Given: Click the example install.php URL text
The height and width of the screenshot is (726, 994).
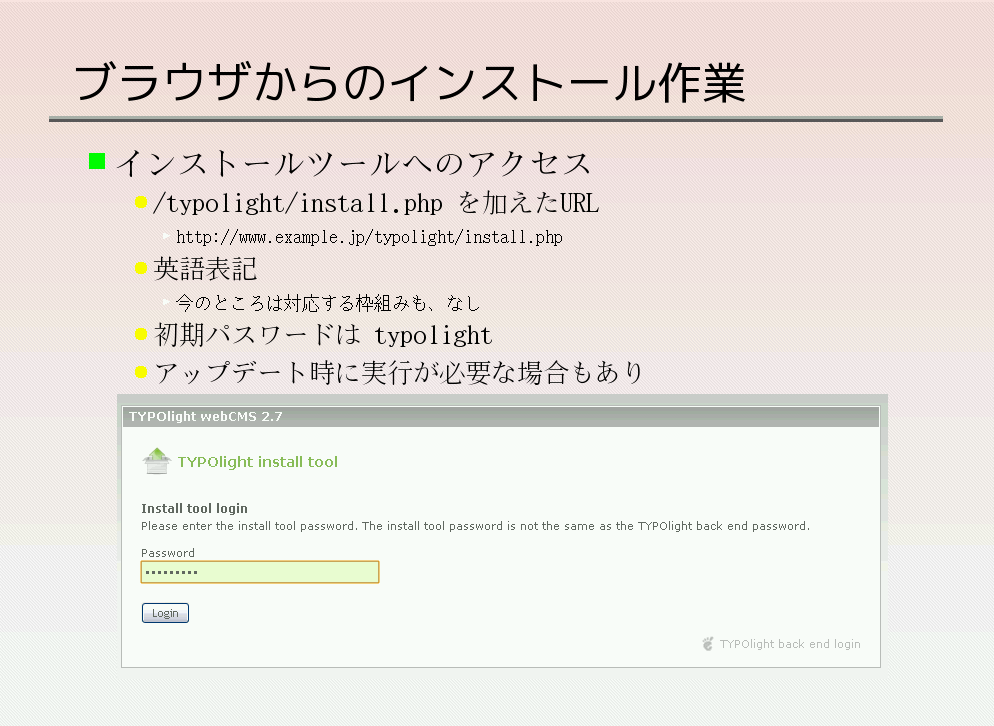Looking at the screenshot, I should click(x=369, y=237).
